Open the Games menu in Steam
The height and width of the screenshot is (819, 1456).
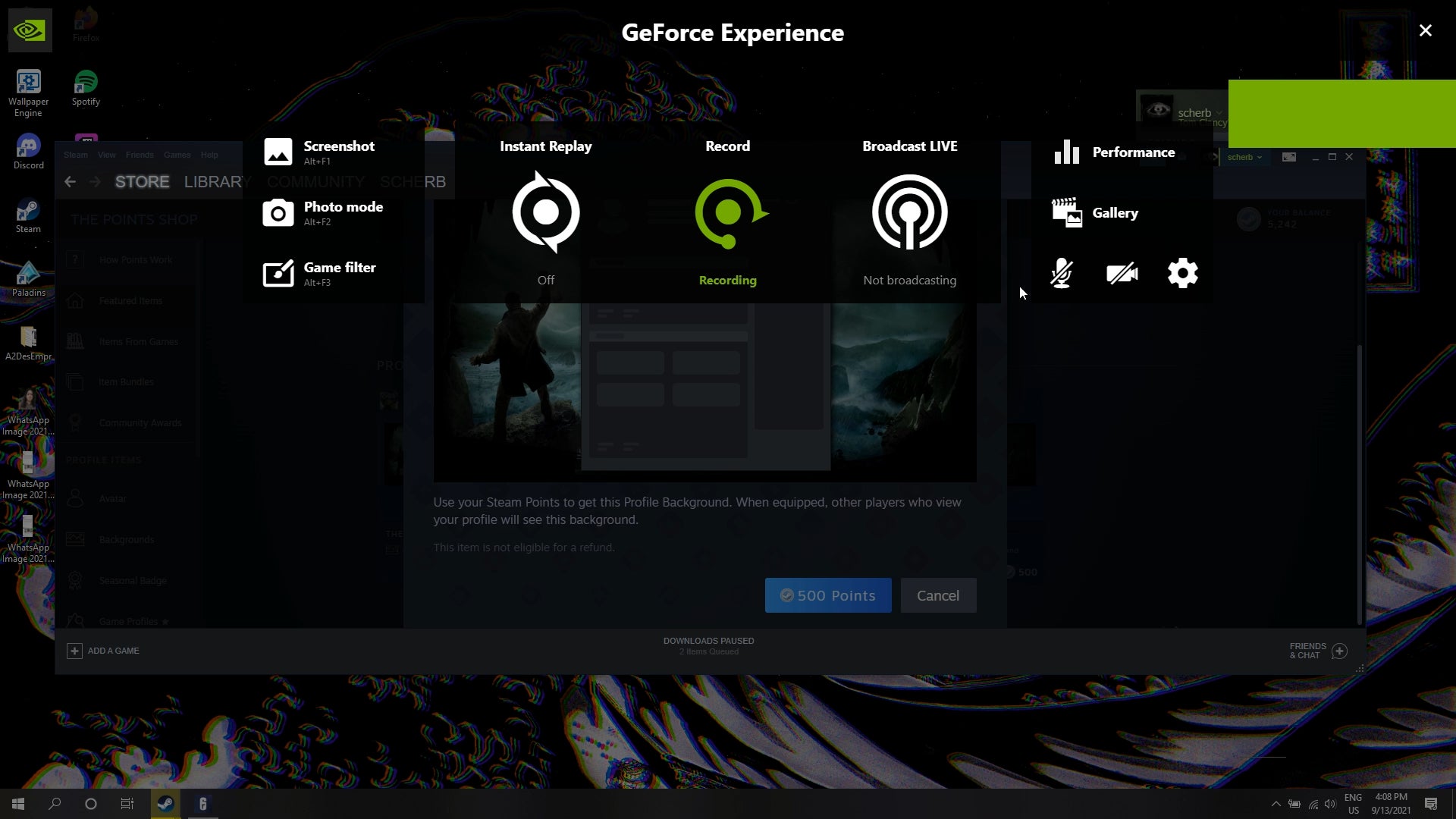tap(177, 155)
